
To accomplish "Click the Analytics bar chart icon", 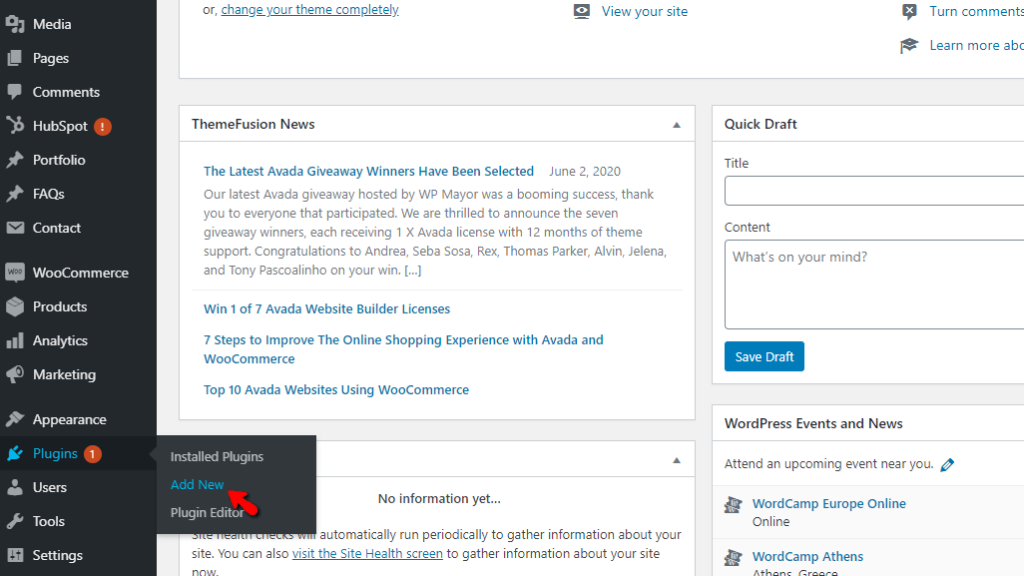I will [x=15, y=340].
